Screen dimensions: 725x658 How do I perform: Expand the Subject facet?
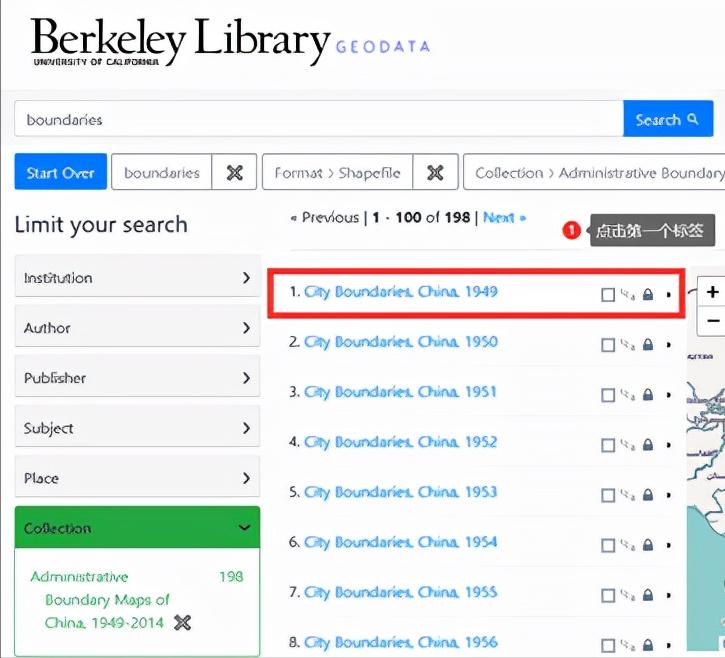[x=137, y=428]
